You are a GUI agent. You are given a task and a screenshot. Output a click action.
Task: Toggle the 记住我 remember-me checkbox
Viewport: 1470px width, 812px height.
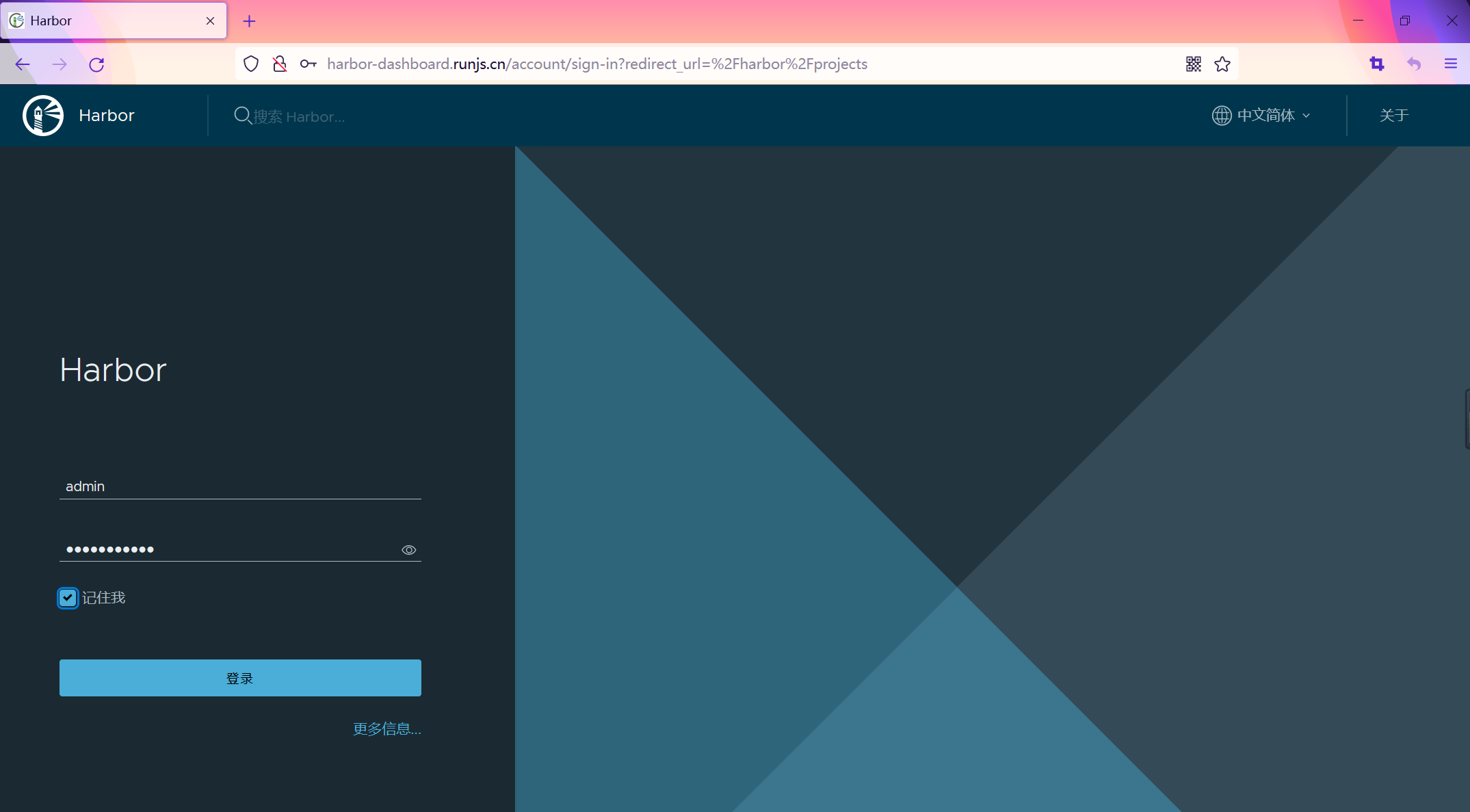point(68,598)
